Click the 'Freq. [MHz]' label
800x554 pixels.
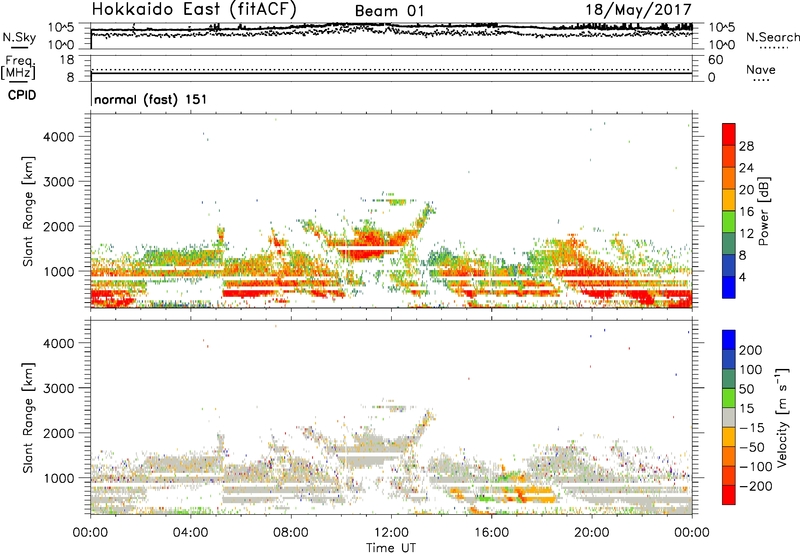click(x=18, y=68)
